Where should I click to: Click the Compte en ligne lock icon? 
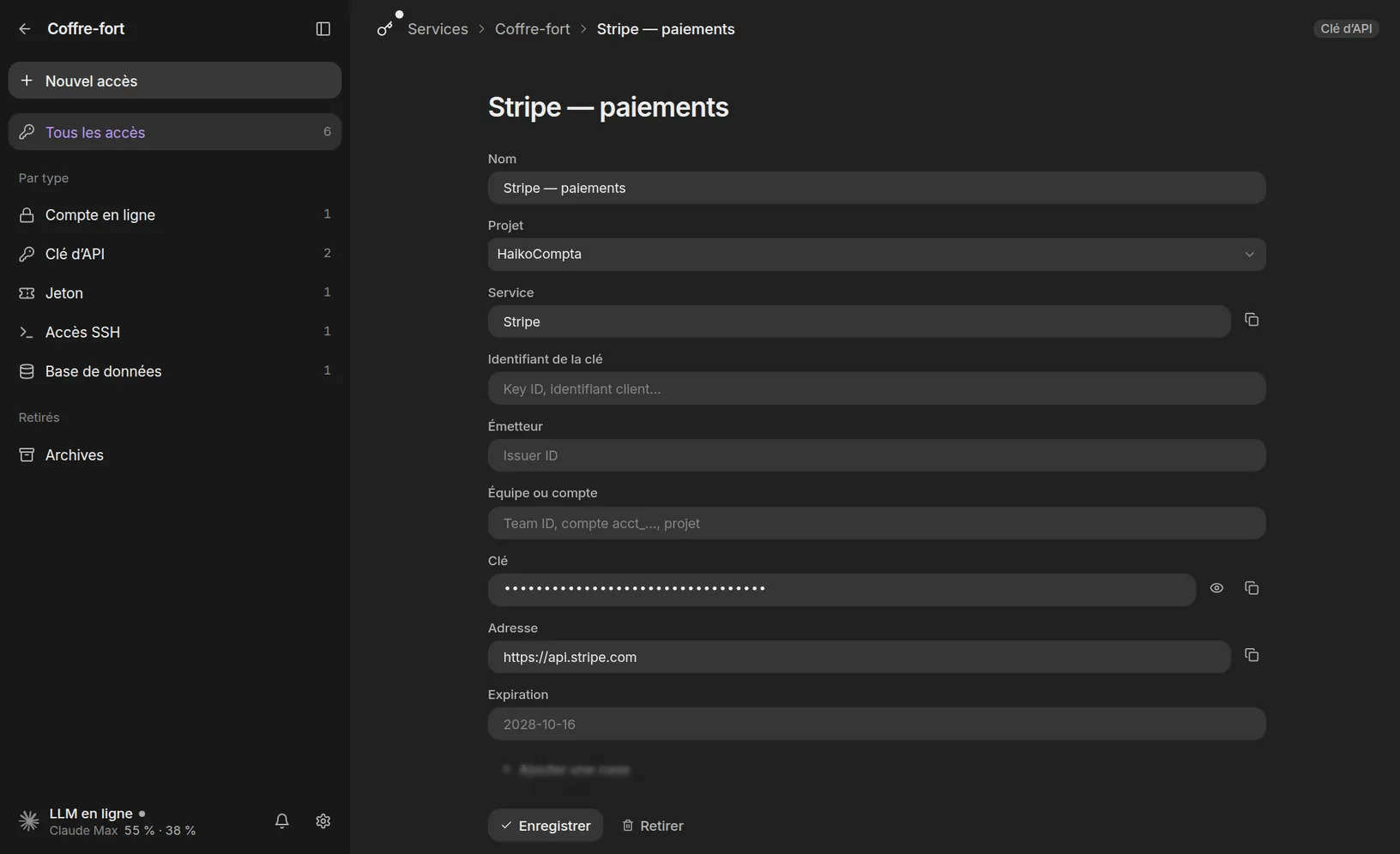pyautogui.click(x=27, y=215)
